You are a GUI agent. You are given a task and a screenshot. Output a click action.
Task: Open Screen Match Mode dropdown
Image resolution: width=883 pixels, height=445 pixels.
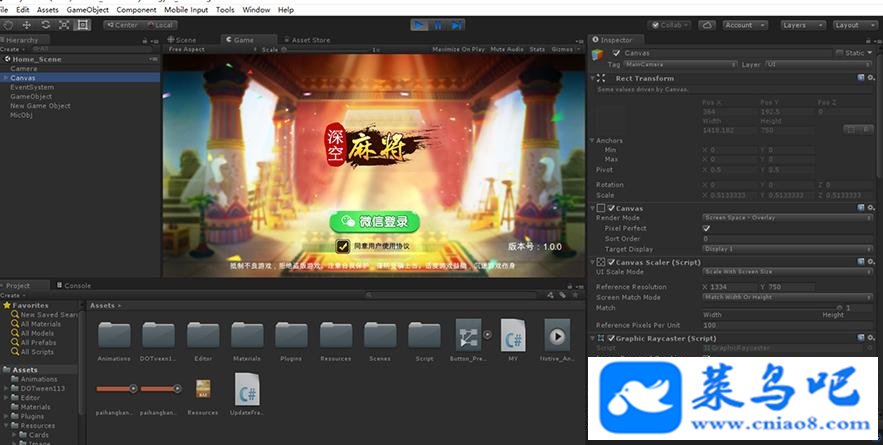(788, 297)
